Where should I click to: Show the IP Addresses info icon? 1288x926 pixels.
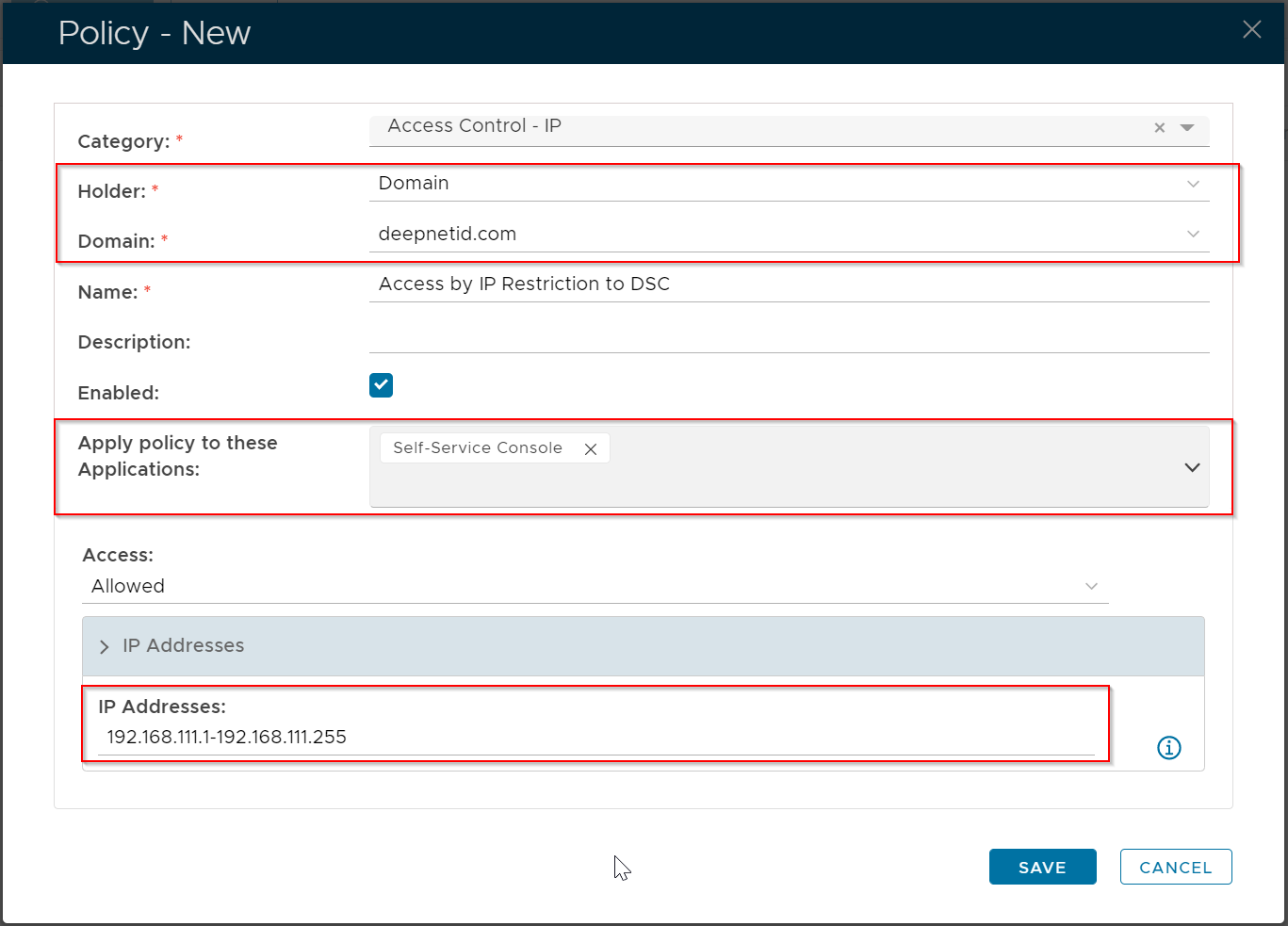tap(1168, 748)
